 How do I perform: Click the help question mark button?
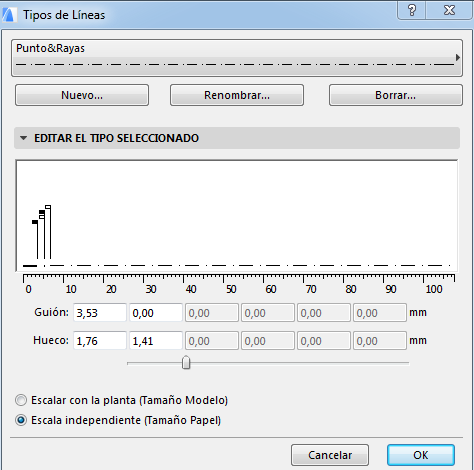tap(412, 10)
